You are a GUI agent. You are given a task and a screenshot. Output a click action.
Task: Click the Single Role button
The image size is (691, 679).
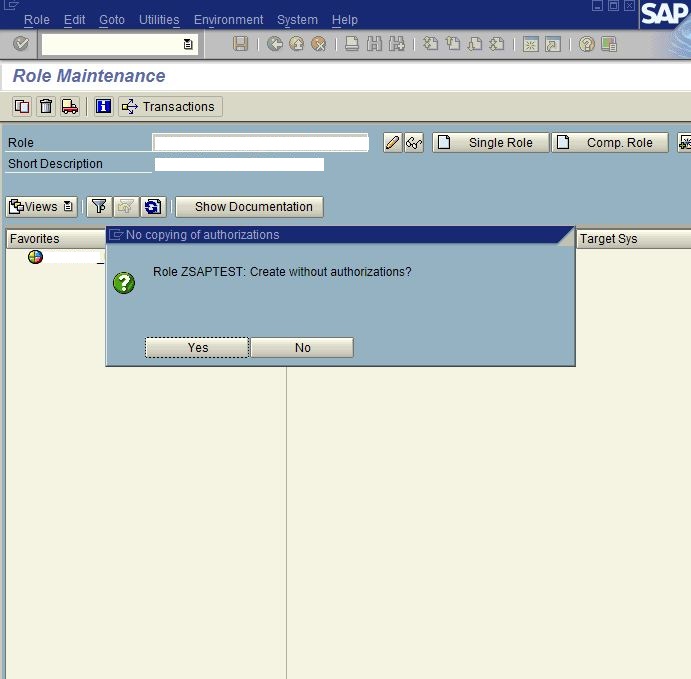click(x=491, y=143)
